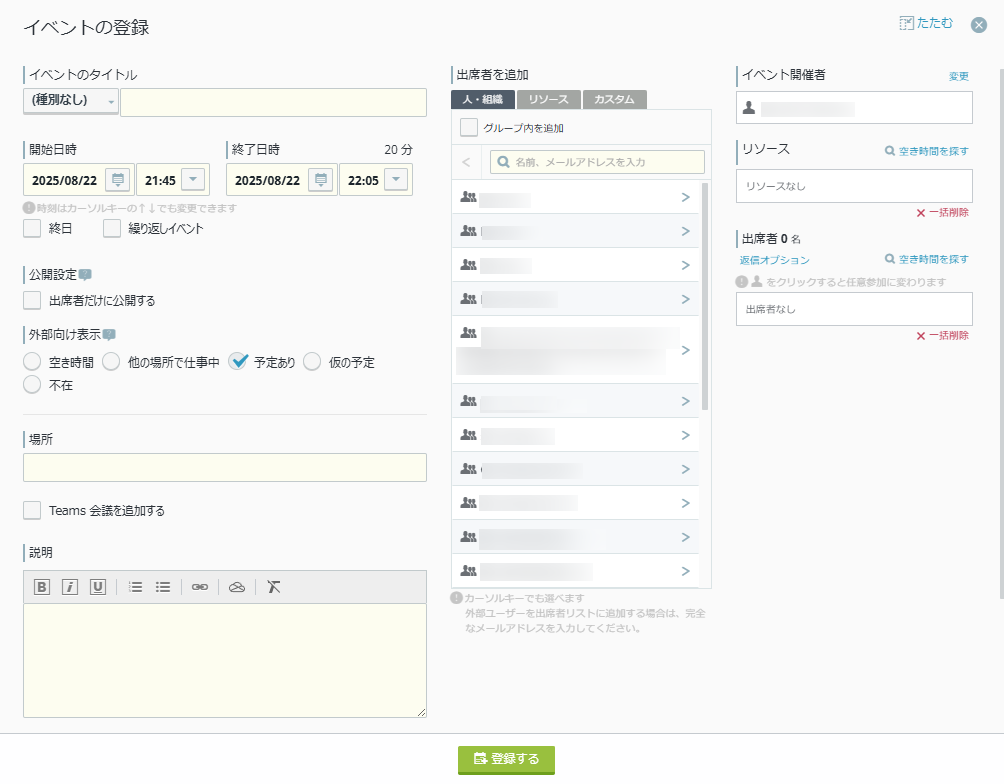Select 他の場所で仕事中 radio option
The height and width of the screenshot is (784, 1004).
(x=111, y=362)
